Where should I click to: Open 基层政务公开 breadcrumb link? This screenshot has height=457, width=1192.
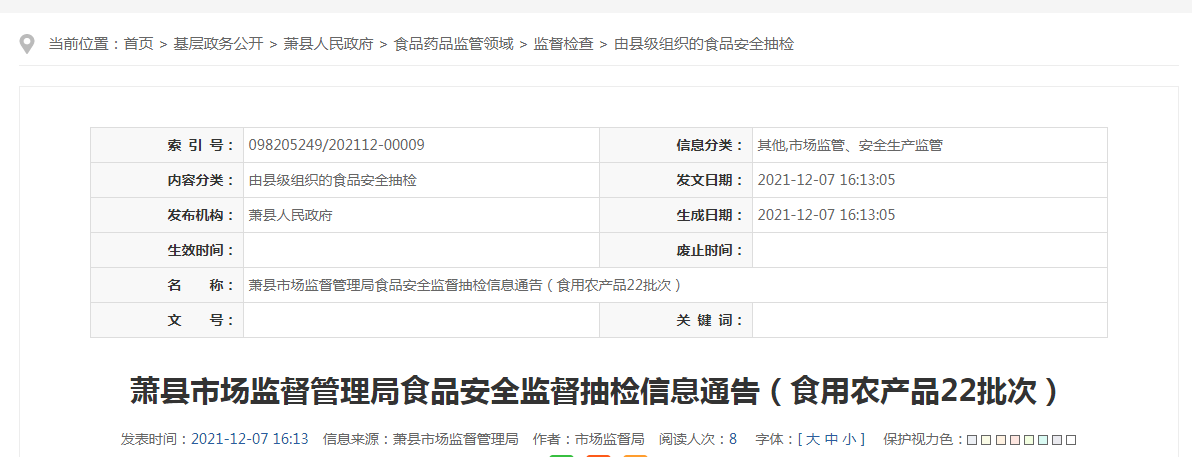click(x=218, y=44)
